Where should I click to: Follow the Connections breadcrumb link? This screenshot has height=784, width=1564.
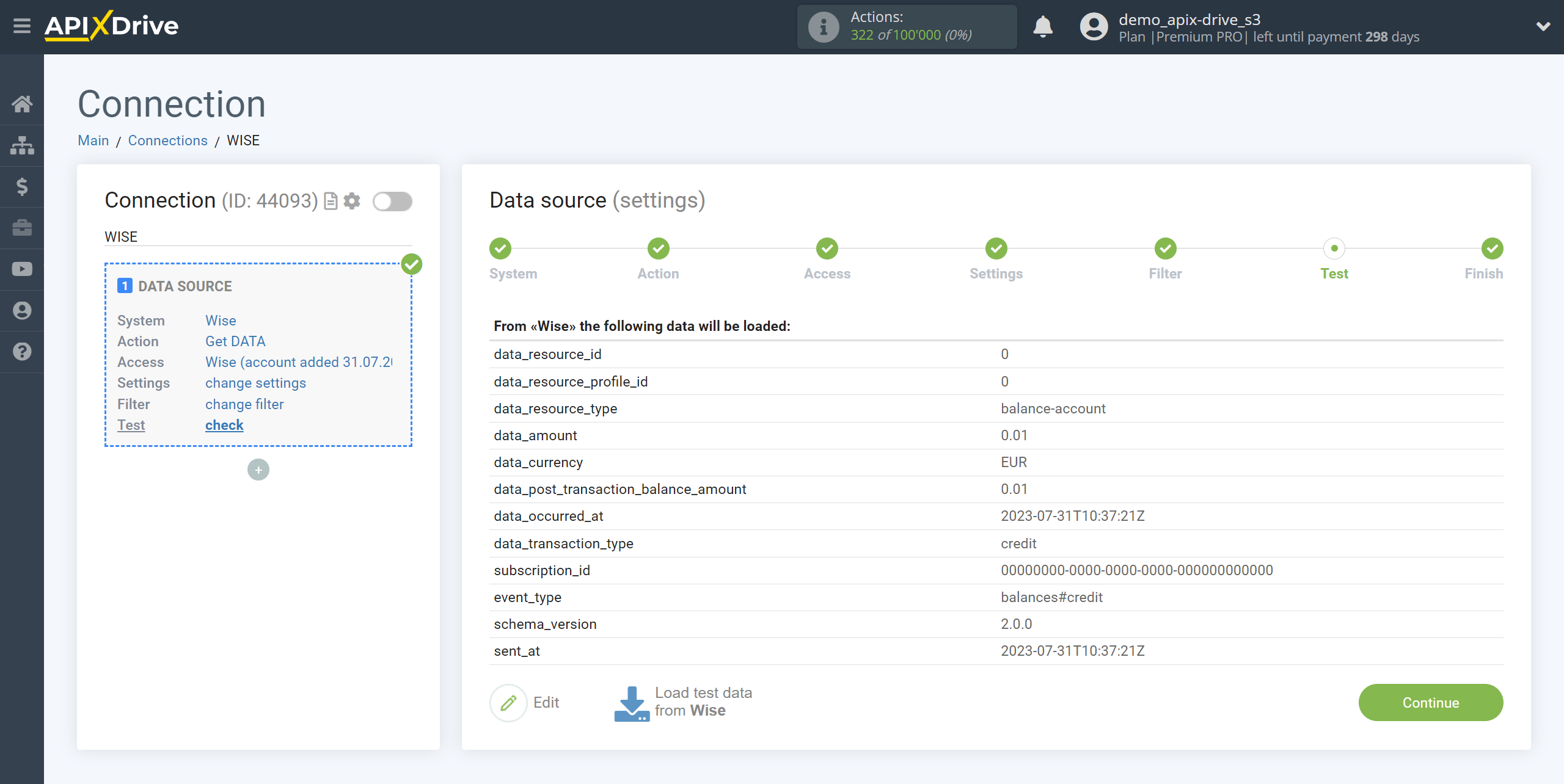coord(168,140)
